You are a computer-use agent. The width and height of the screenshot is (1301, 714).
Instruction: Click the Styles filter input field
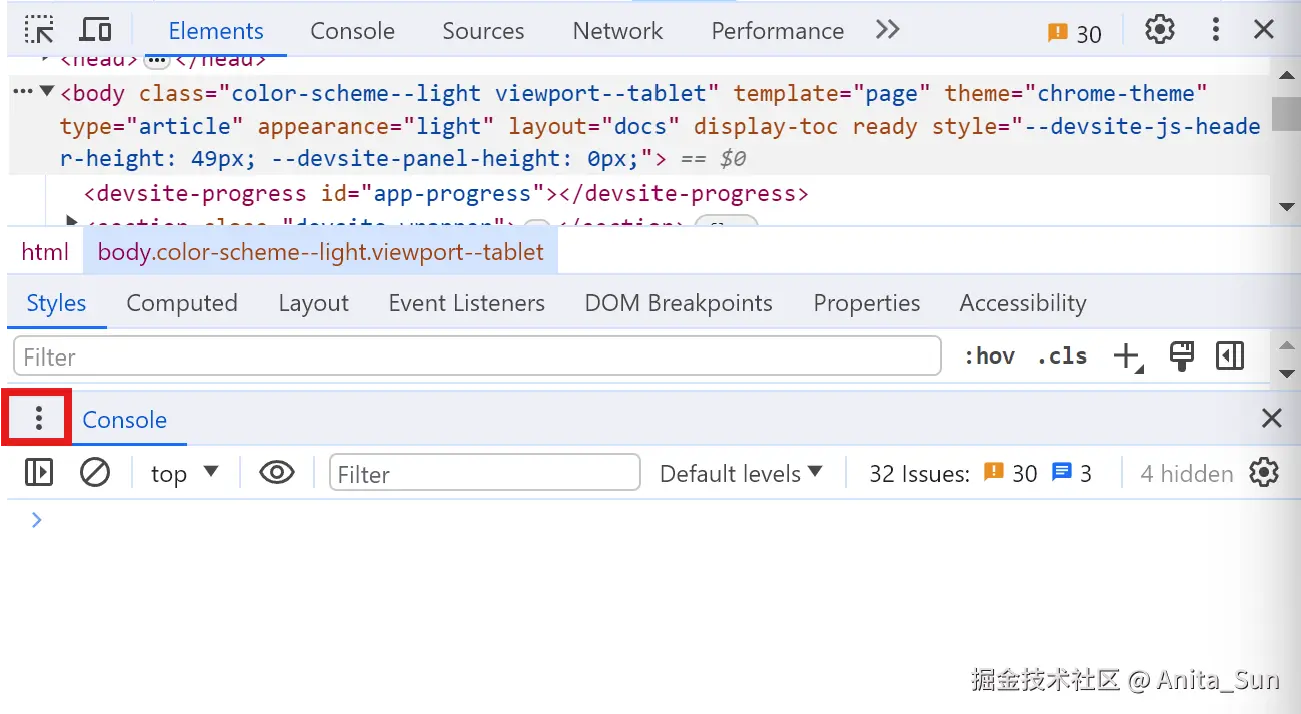click(x=477, y=356)
